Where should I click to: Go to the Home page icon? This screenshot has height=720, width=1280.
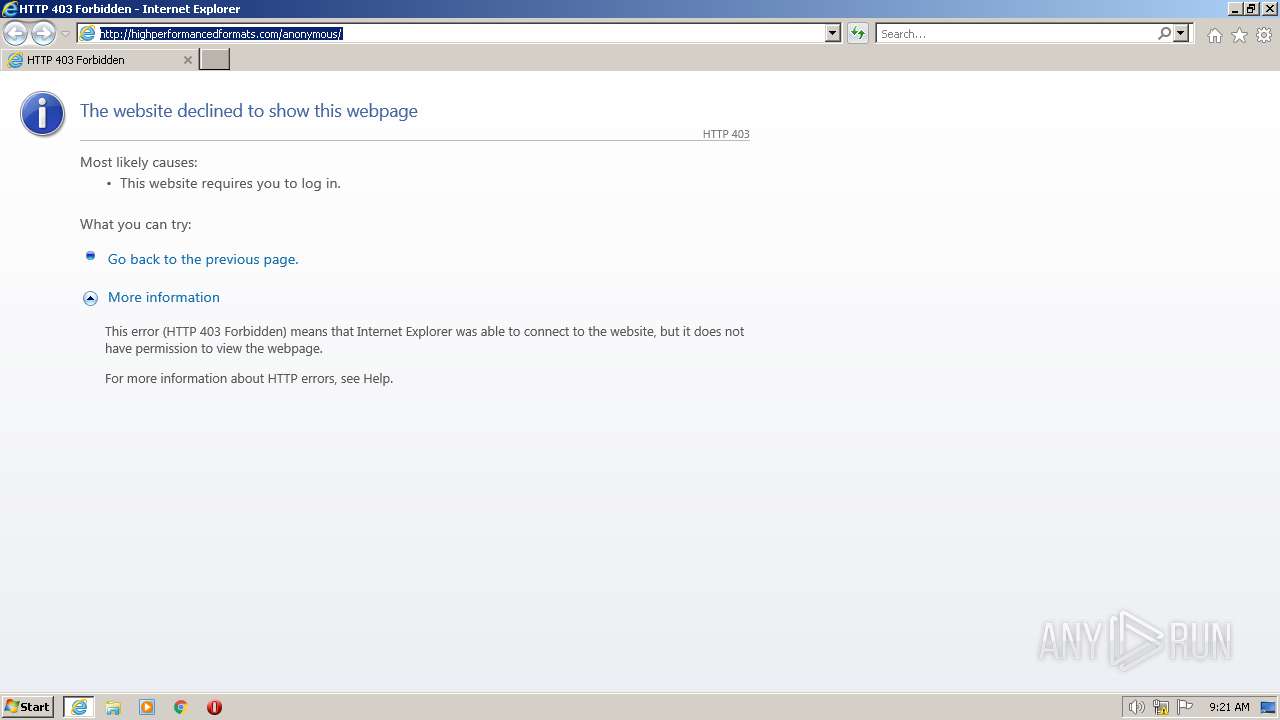1214,35
